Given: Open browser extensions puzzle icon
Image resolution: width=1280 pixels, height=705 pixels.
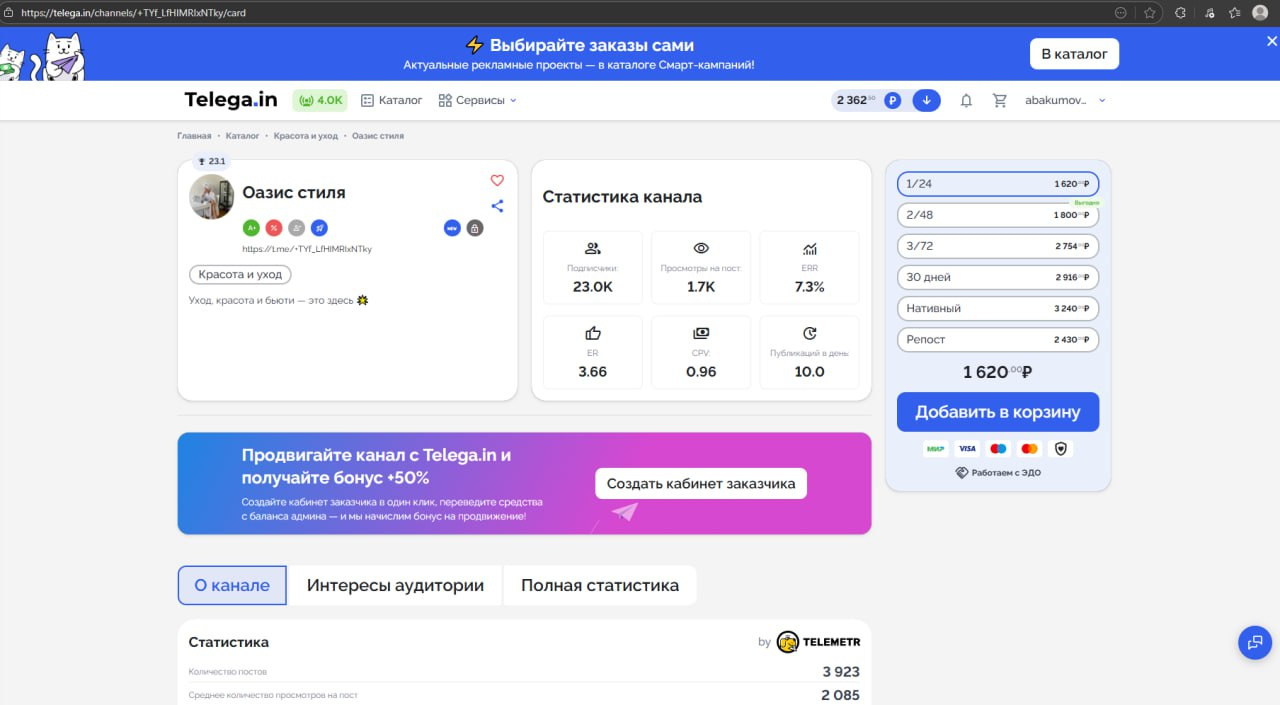Looking at the screenshot, I should pos(1180,13).
